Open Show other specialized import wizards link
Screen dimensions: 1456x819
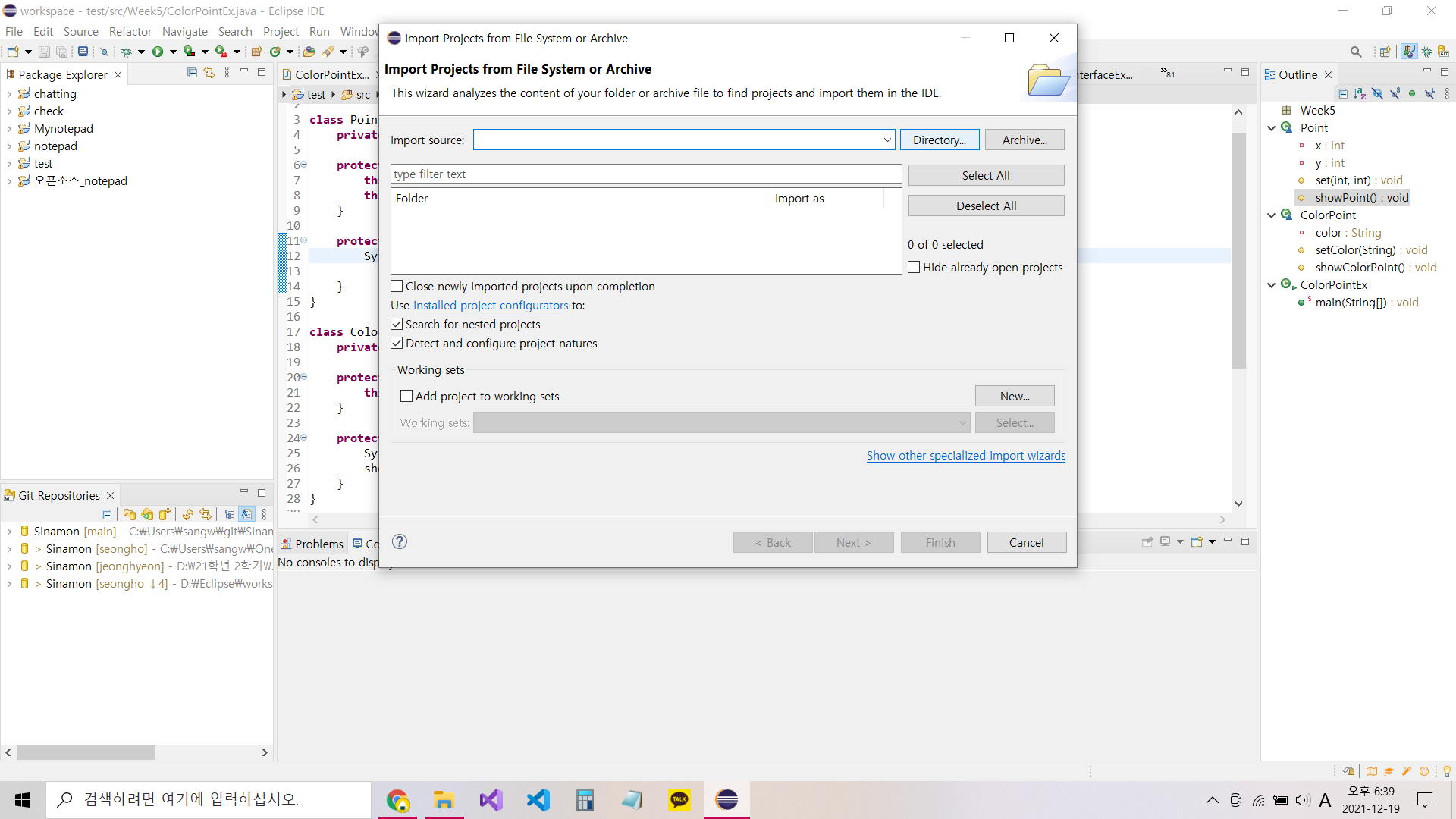[965, 455]
